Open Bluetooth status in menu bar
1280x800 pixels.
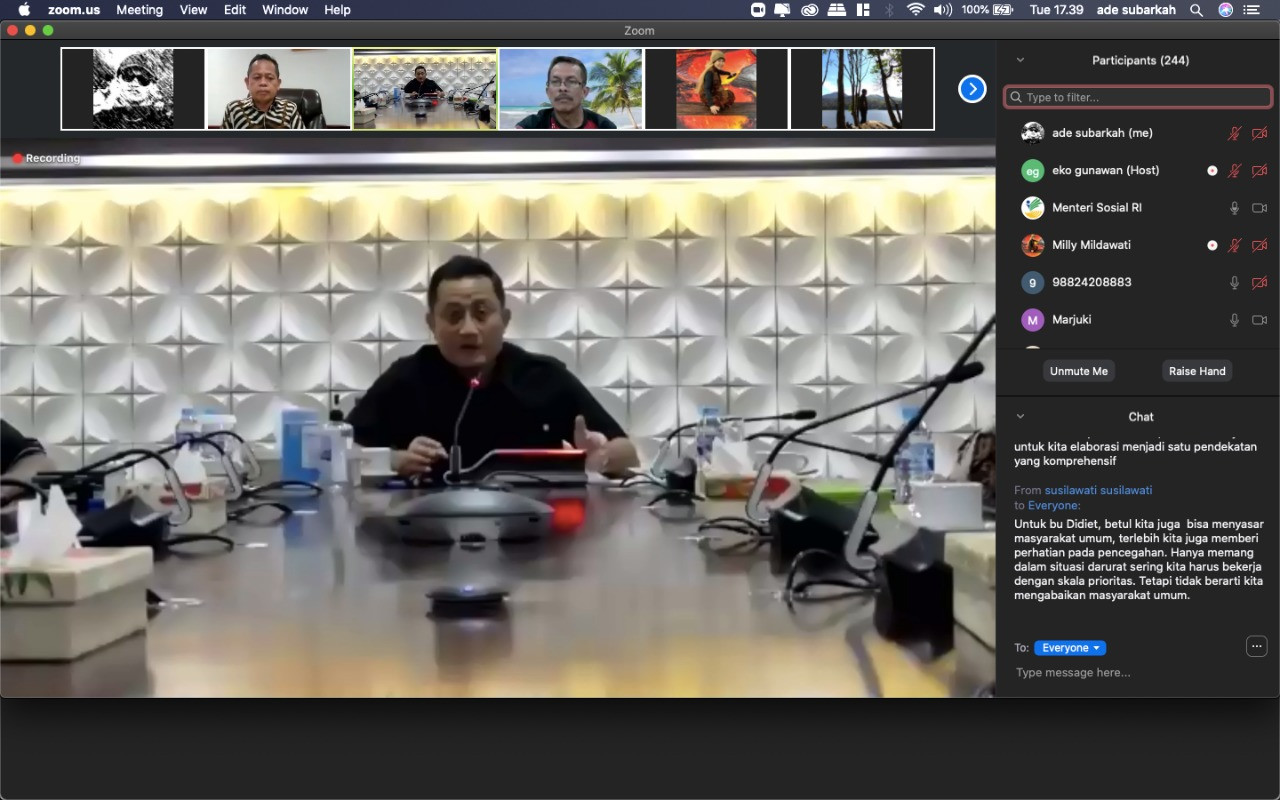coord(888,10)
